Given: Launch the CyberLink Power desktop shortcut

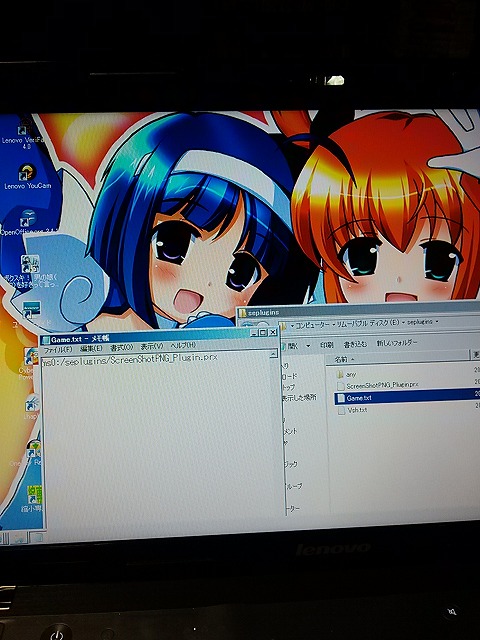Looking at the screenshot, I should point(31,356).
